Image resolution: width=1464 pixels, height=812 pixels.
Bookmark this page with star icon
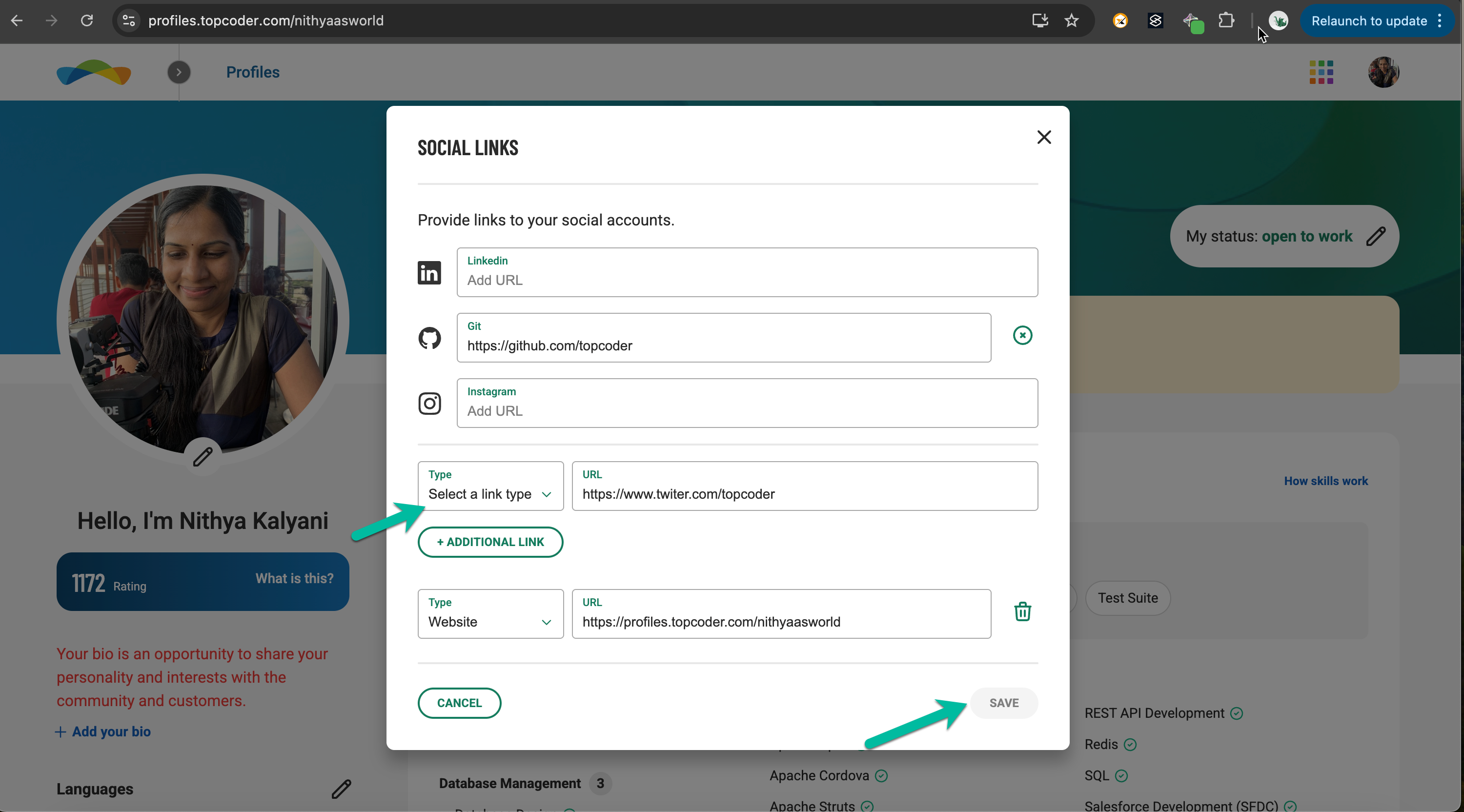click(x=1071, y=21)
